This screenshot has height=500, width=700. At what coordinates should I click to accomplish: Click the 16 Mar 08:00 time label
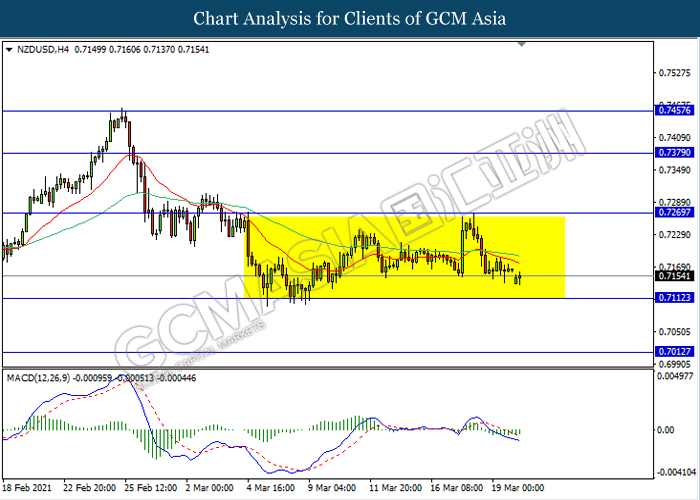coord(457,488)
